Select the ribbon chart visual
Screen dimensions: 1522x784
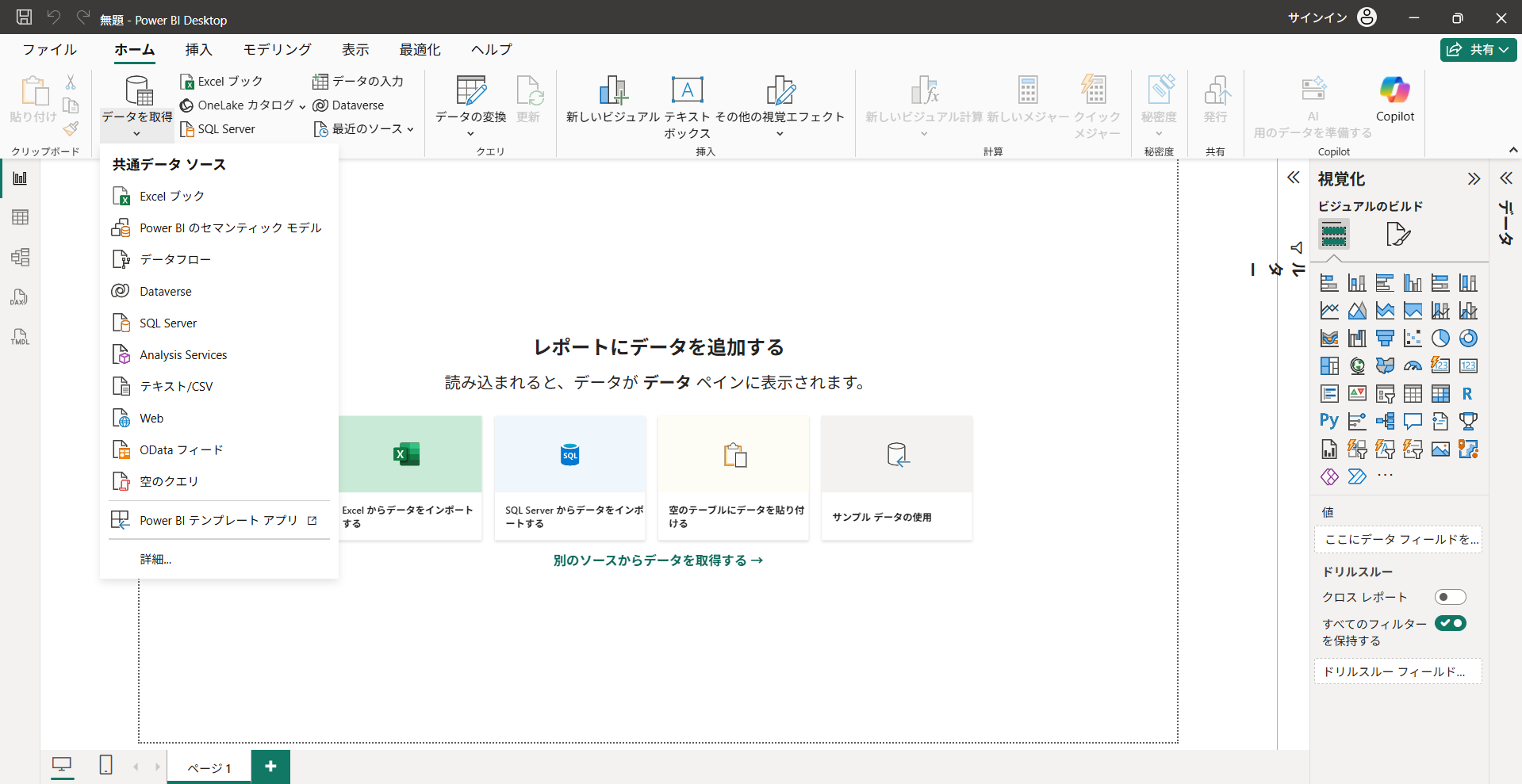tap(1329, 338)
